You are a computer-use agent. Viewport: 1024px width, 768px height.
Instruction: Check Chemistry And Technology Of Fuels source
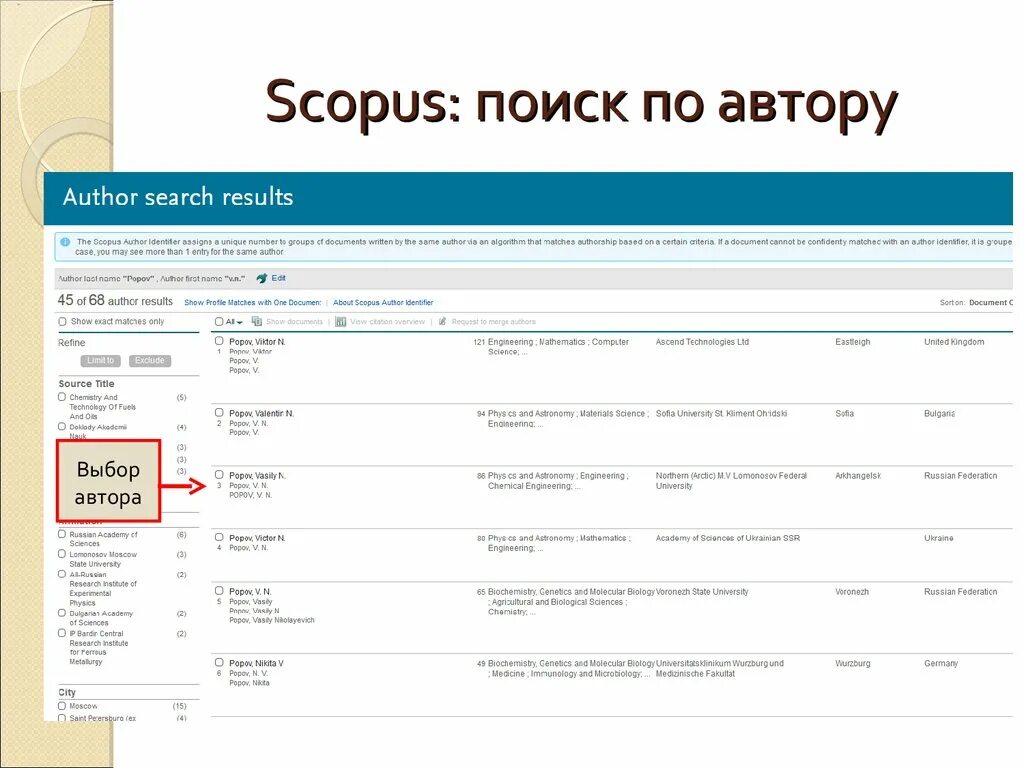click(x=62, y=396)
